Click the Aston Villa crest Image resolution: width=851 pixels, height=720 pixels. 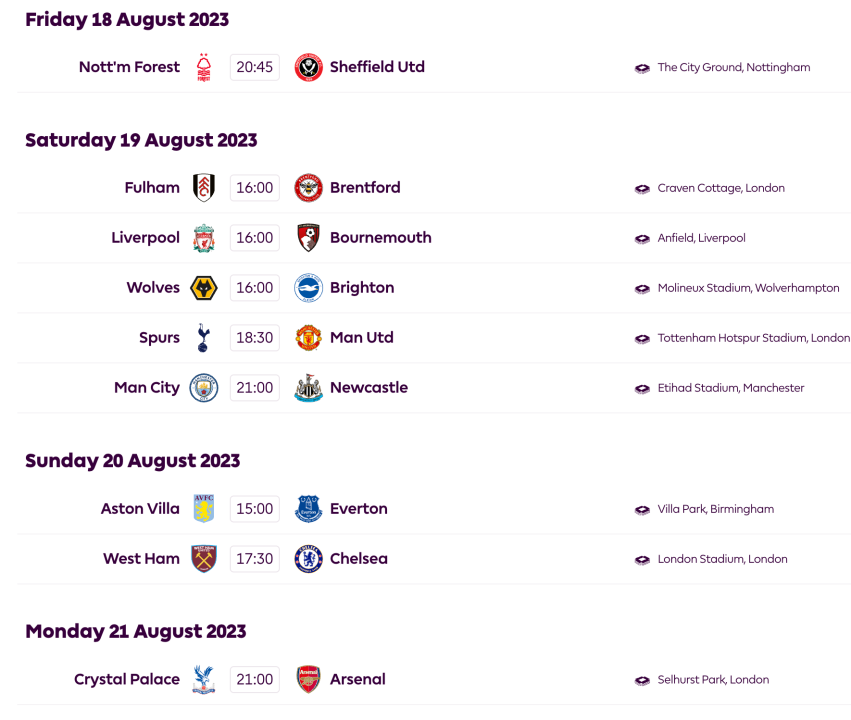pyautogui.click(x=204, y=509)
